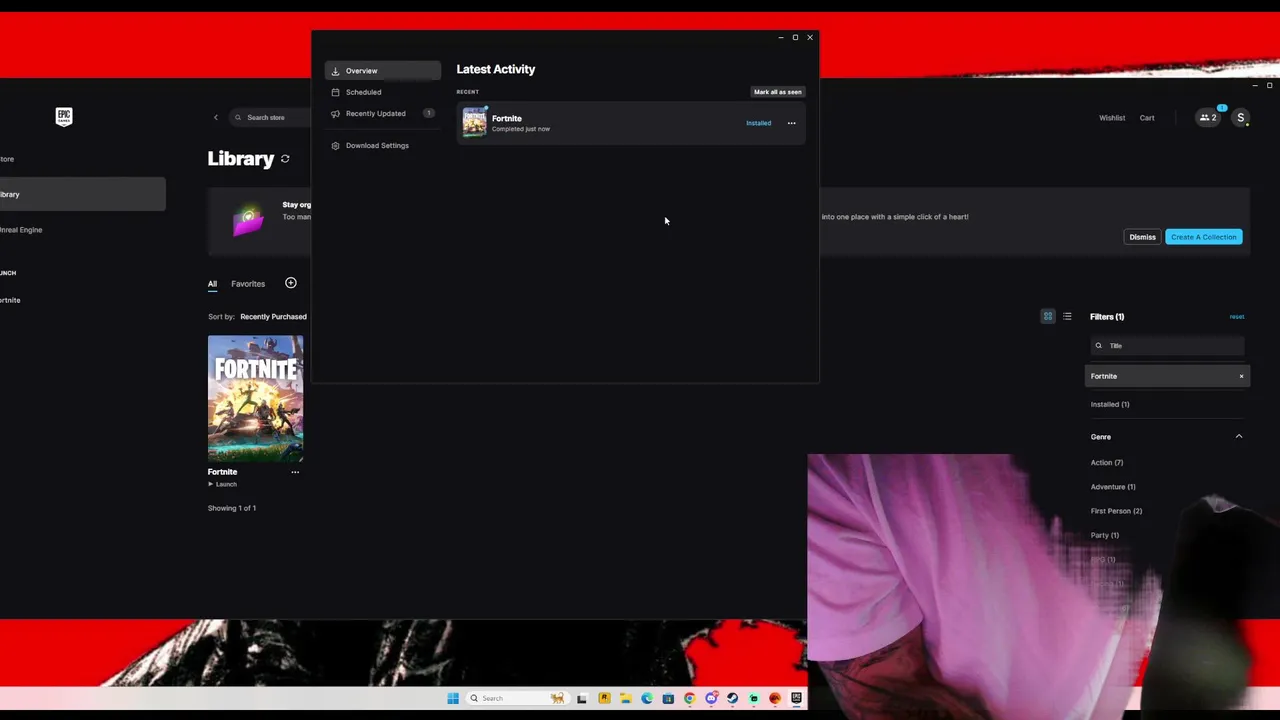The image size is (1280, 720).
Task: Open the Windows Start menu
Action: coord(453,698)
